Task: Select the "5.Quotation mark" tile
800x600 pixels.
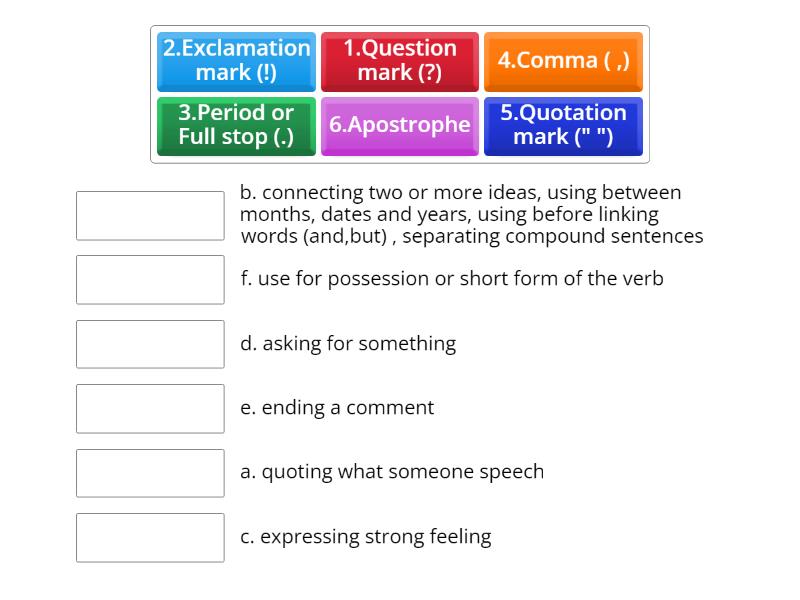Action: [563, 126]
